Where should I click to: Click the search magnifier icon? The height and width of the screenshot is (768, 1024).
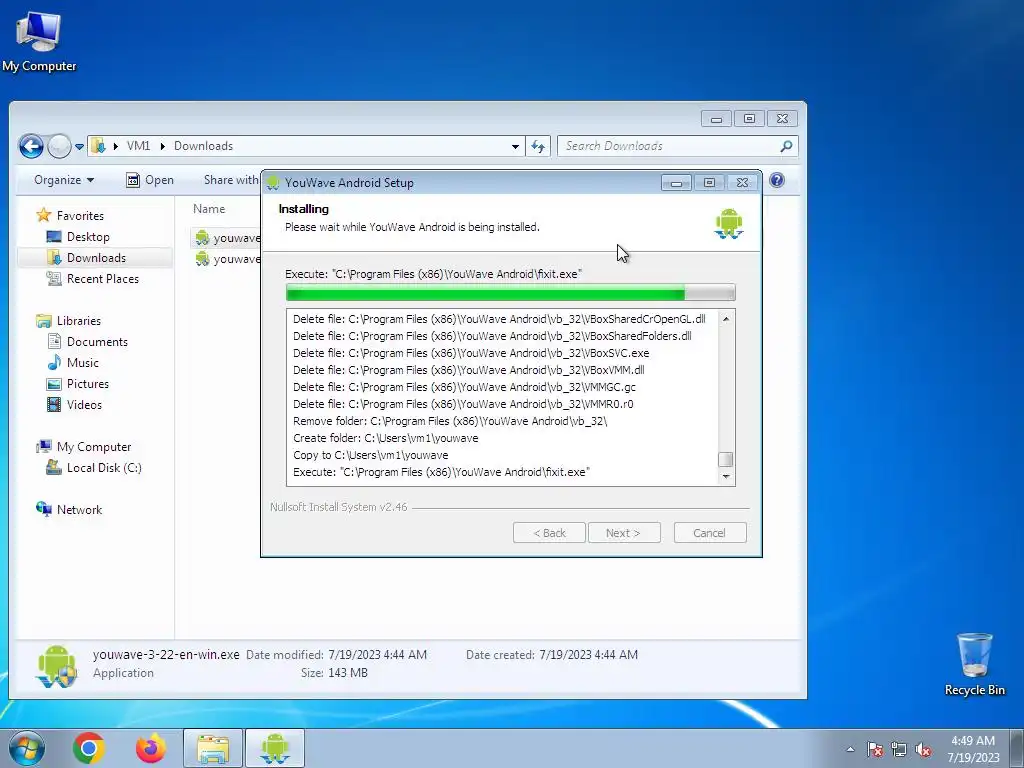click(x=787, y=146)
